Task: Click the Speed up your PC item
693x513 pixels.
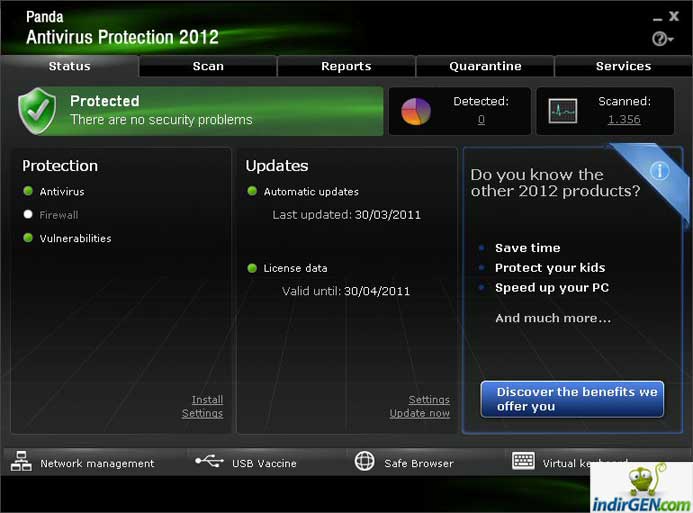Action: (552, 288)
